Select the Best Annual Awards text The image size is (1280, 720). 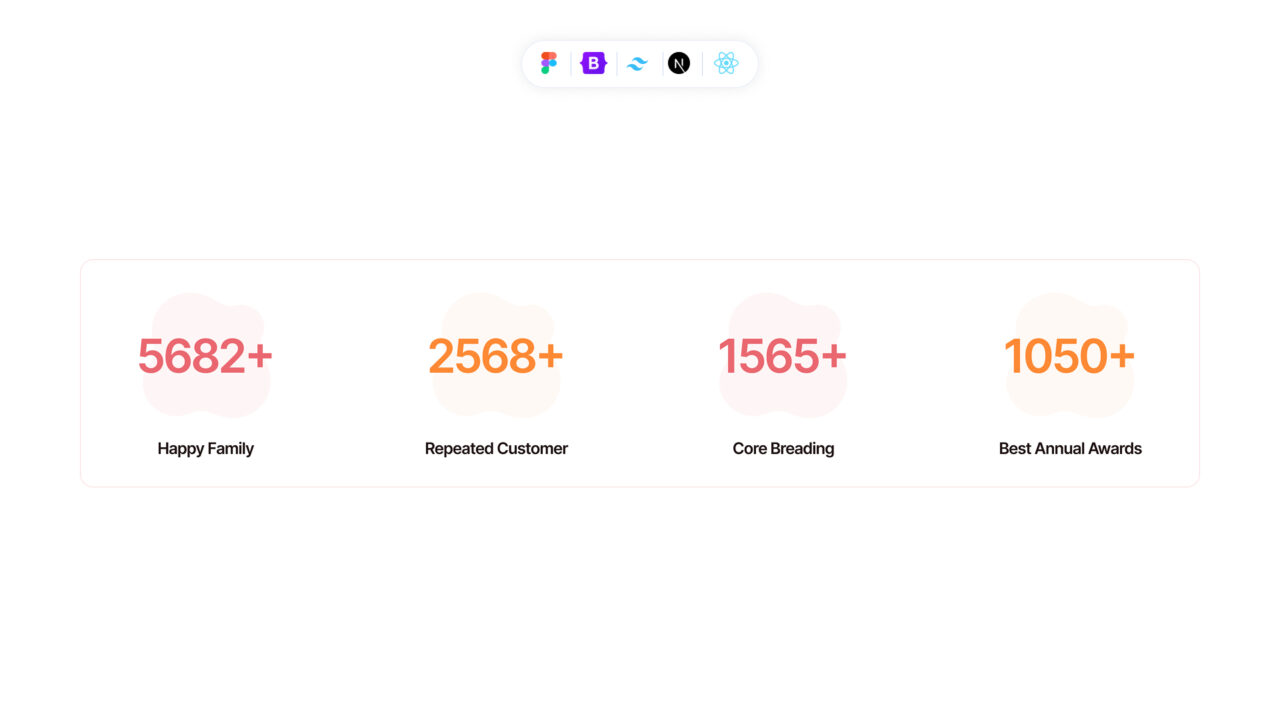(1070, 449)
